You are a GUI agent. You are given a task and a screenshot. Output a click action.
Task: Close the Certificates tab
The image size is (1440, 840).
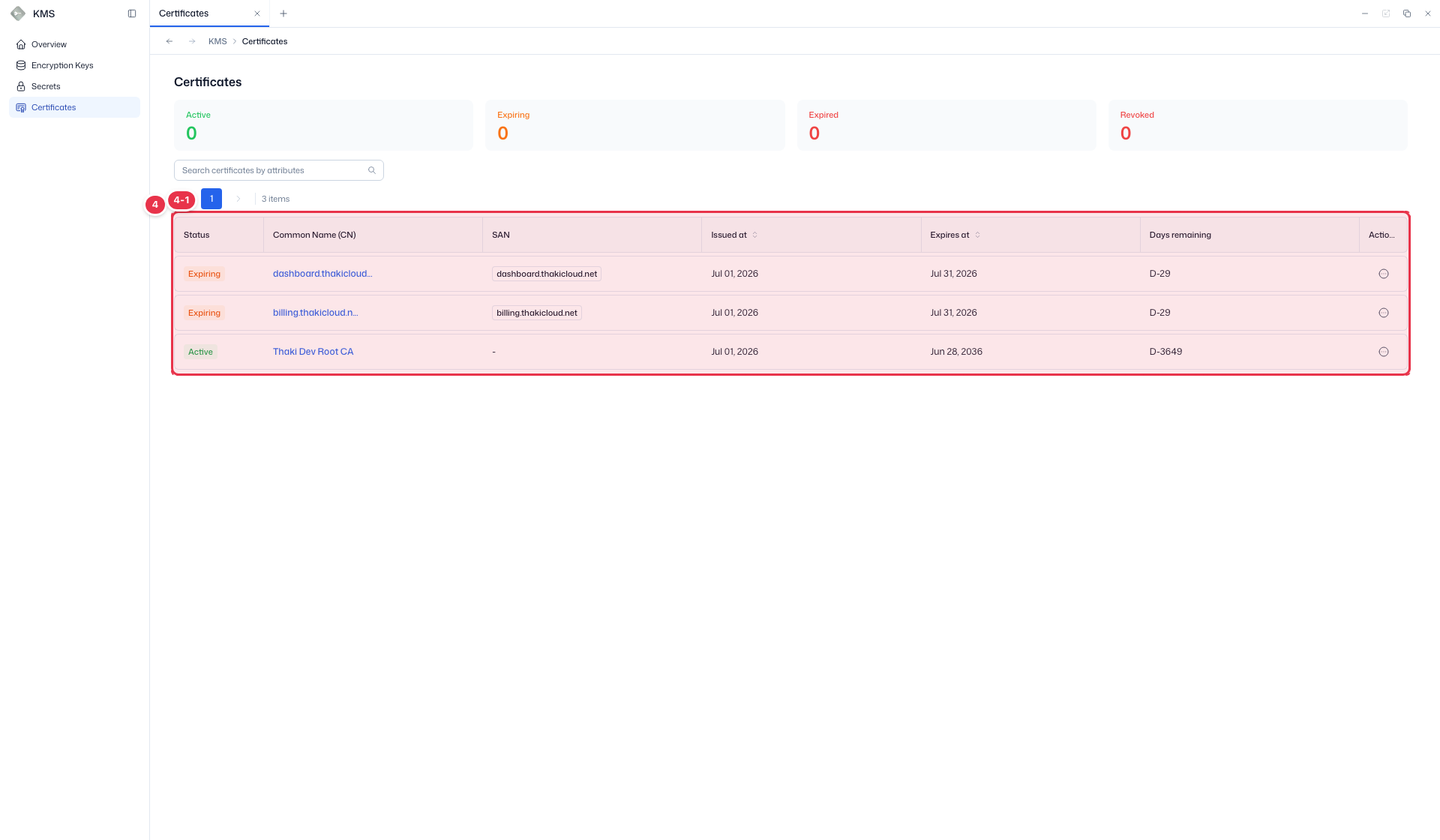point(257,13)
